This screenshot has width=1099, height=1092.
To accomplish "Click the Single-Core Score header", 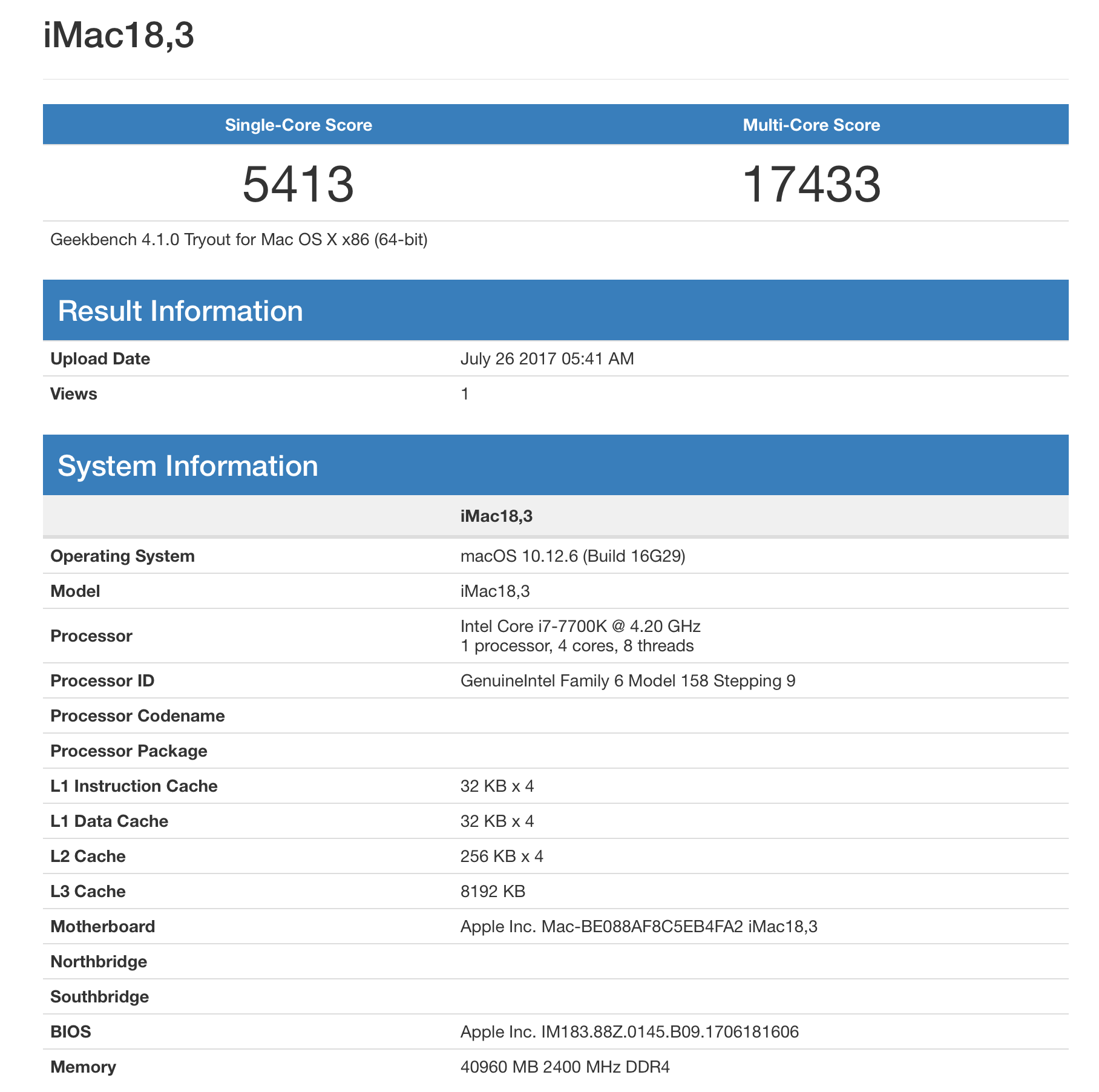I will (x=298, y=125).
